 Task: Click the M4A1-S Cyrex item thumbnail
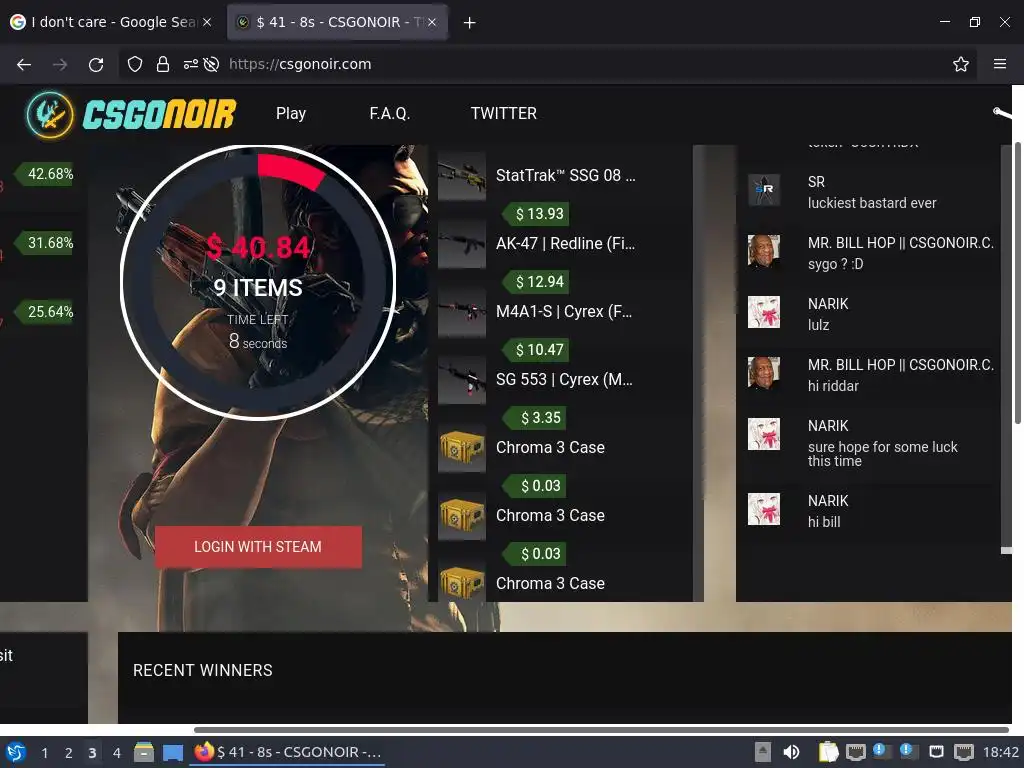462,312
